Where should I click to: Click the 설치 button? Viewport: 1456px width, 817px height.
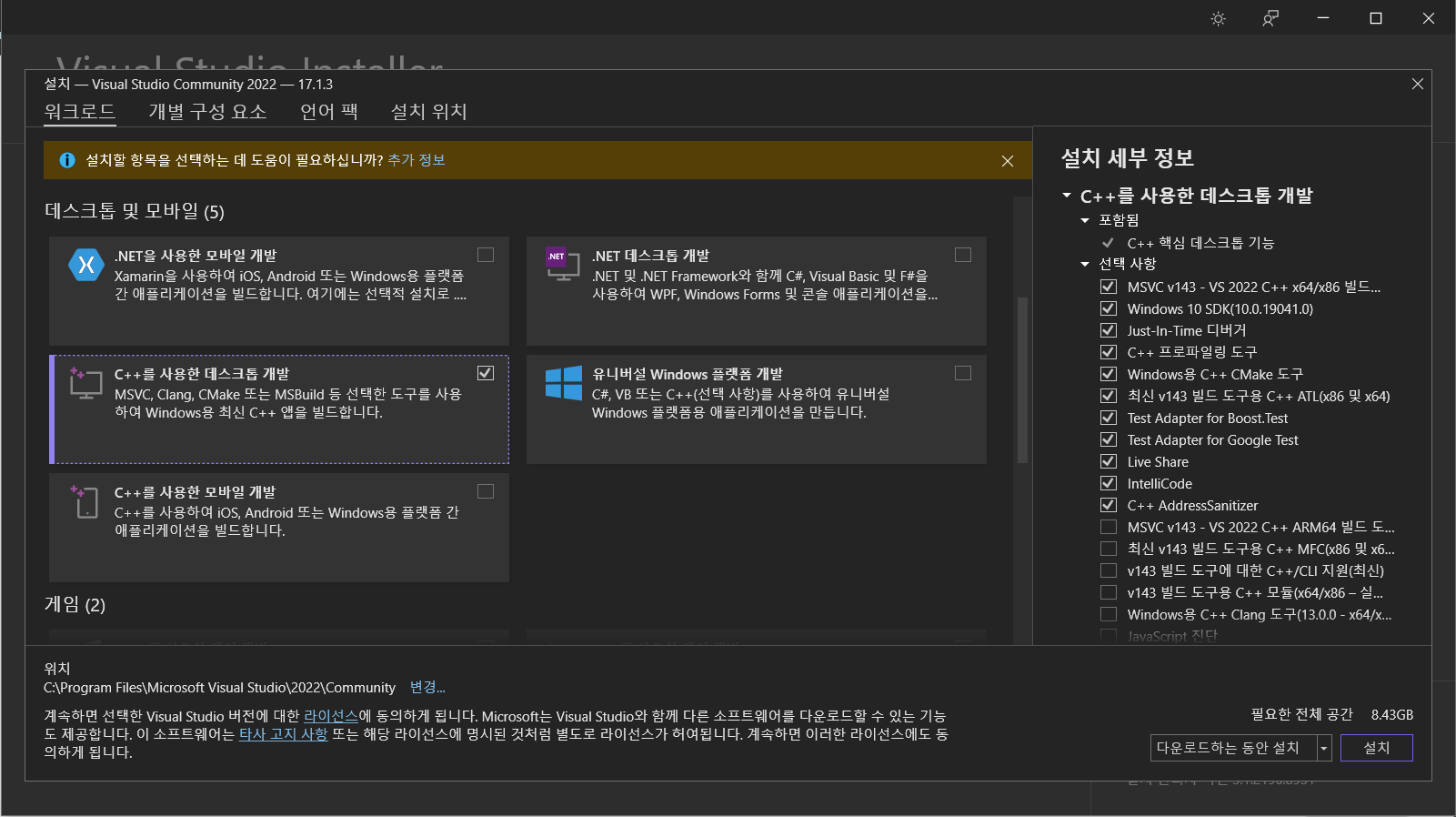click(x=1377, y=748)
